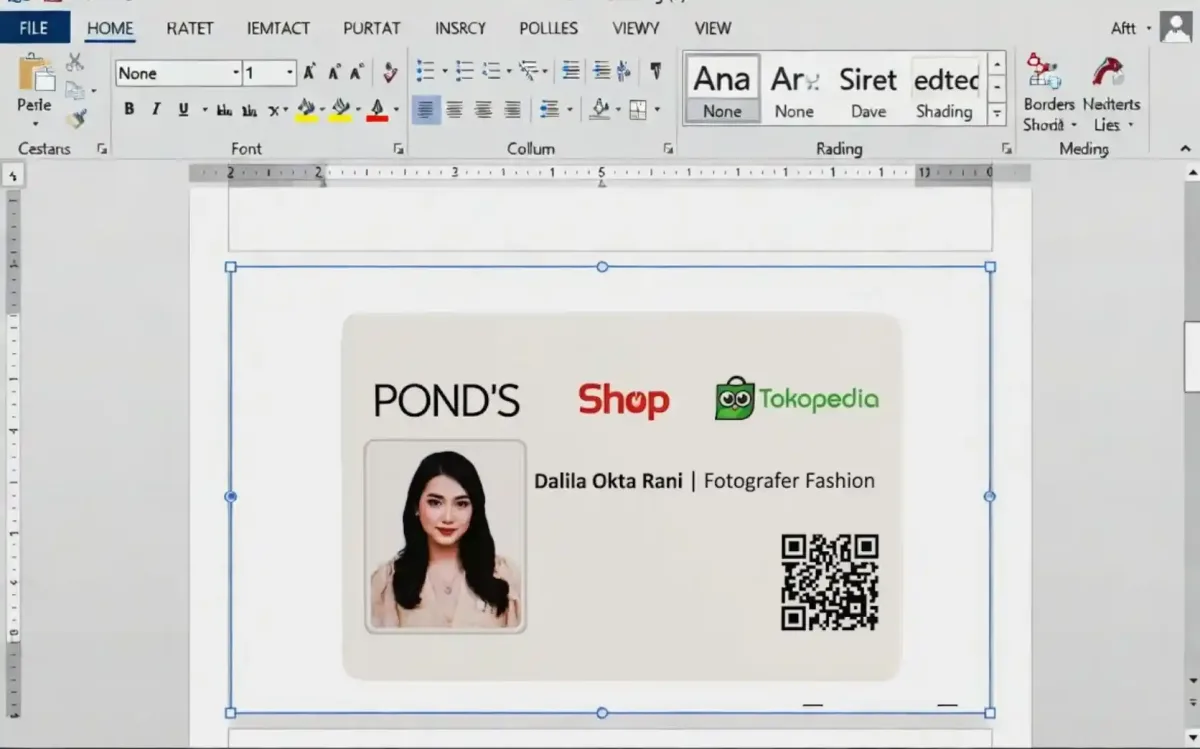Toggle Underline formatting
The image size is (1200, 749).
[183, 110]
